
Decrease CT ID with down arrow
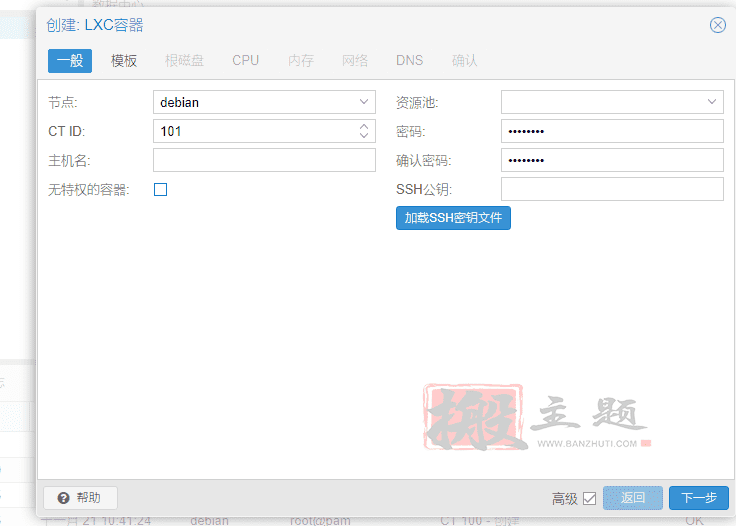pyautogui.click(x=364, y=135)
